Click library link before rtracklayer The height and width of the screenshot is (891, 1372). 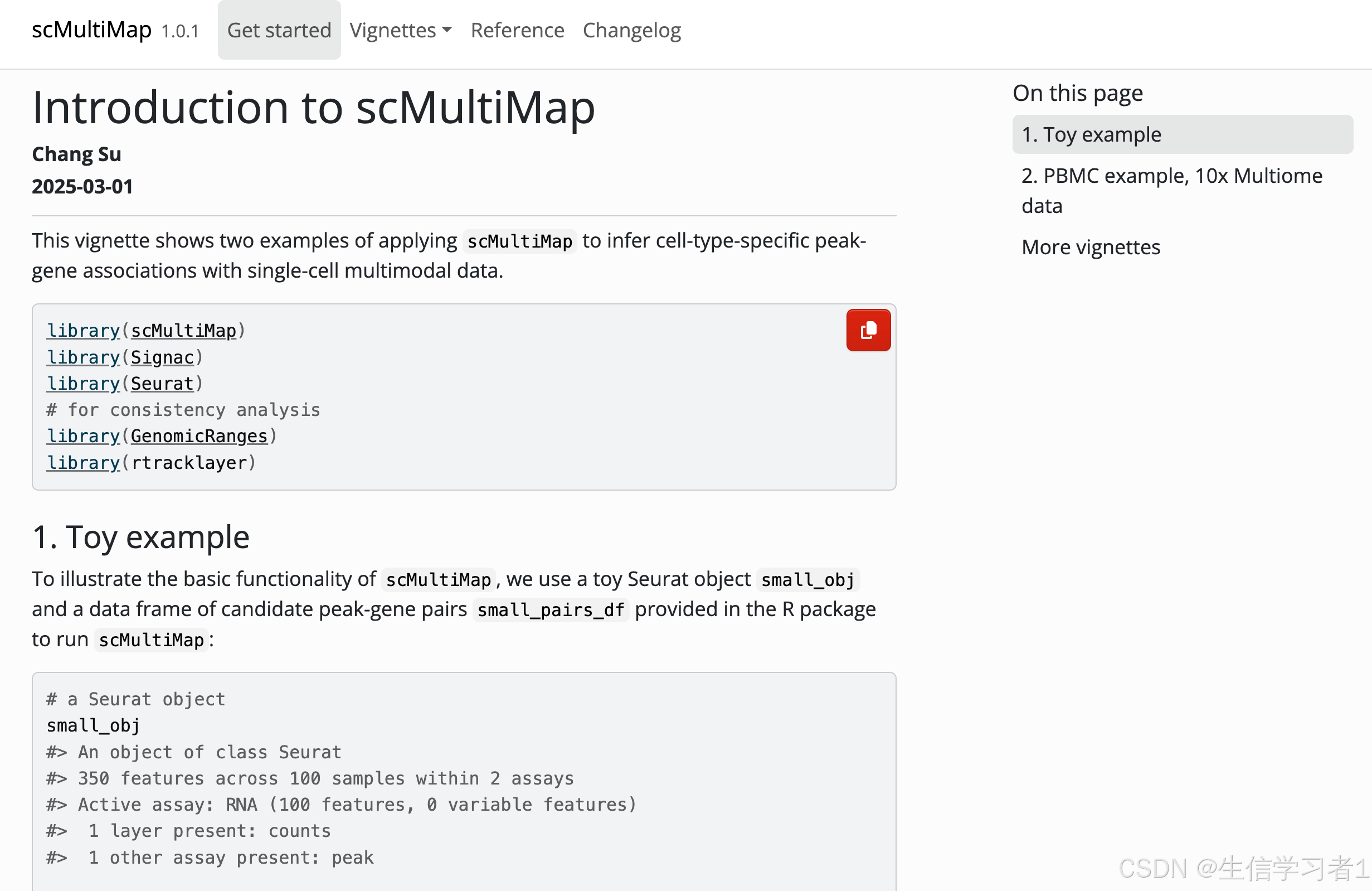(83, 463)
